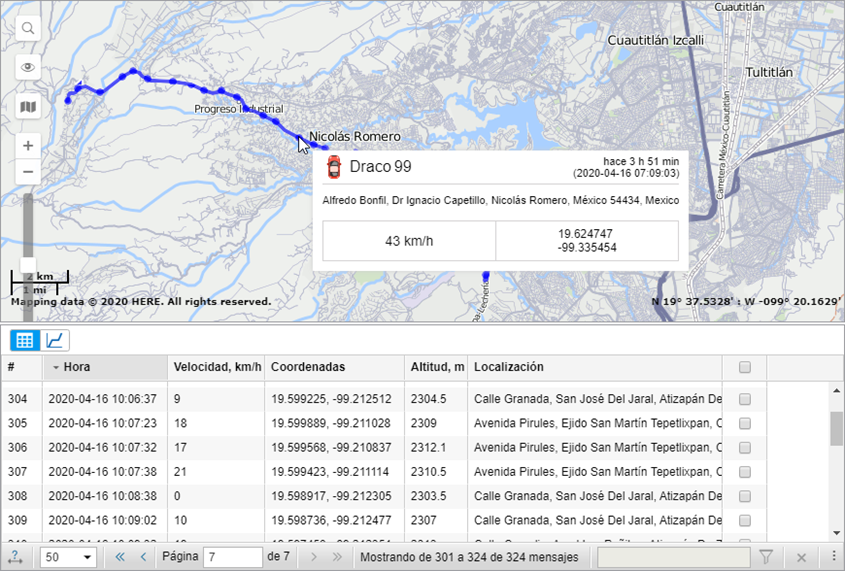Click the Progreso Industrial map label
The width and height of the screenshot is (845, 571).
pos(239,109)
